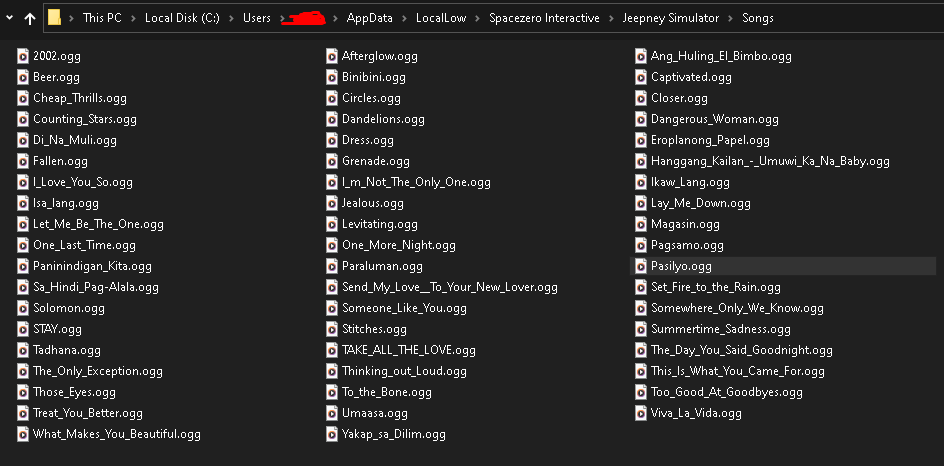Image resolution: width=944 pixels, height=466 pixels.
Task: Select the 2002.ogg file icon
Action: (23, 56)
